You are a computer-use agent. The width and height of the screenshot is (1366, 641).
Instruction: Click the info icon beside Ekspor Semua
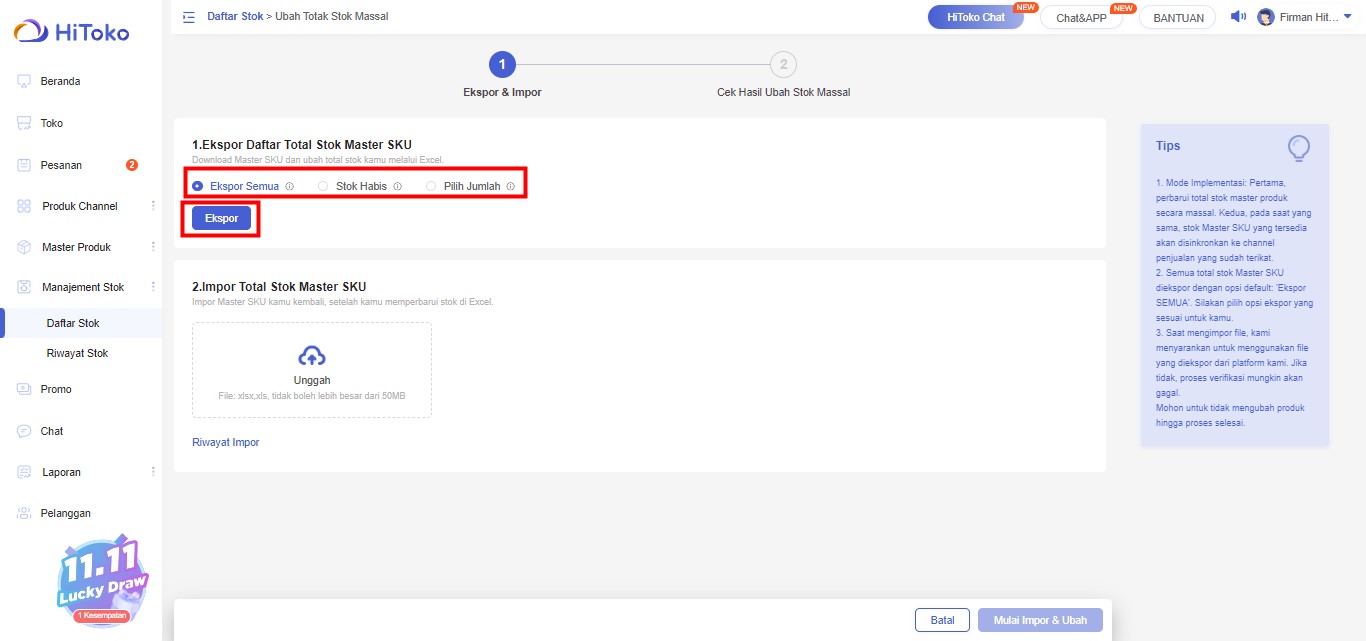289,187
